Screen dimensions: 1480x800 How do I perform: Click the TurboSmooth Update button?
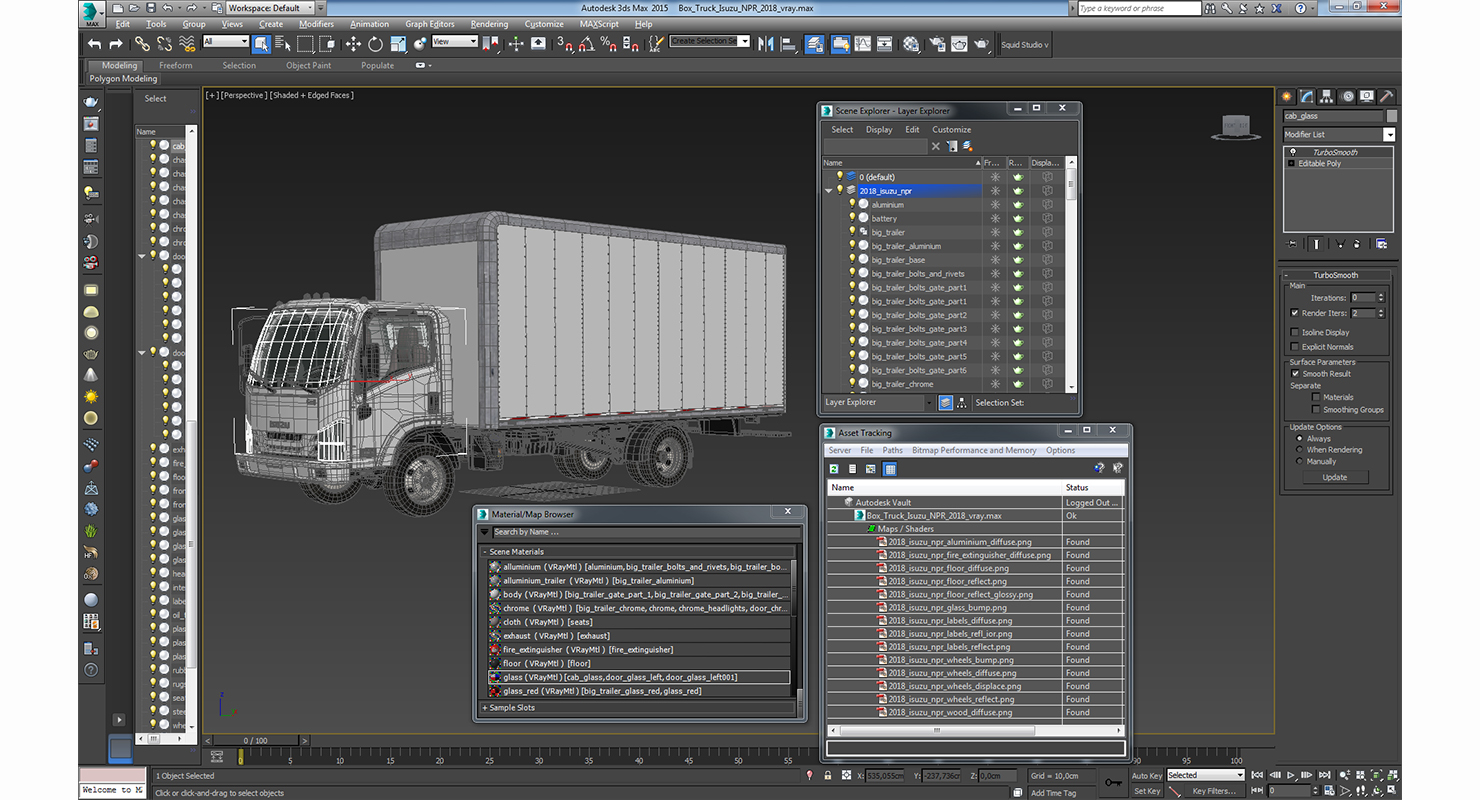tap(1334, 477)
